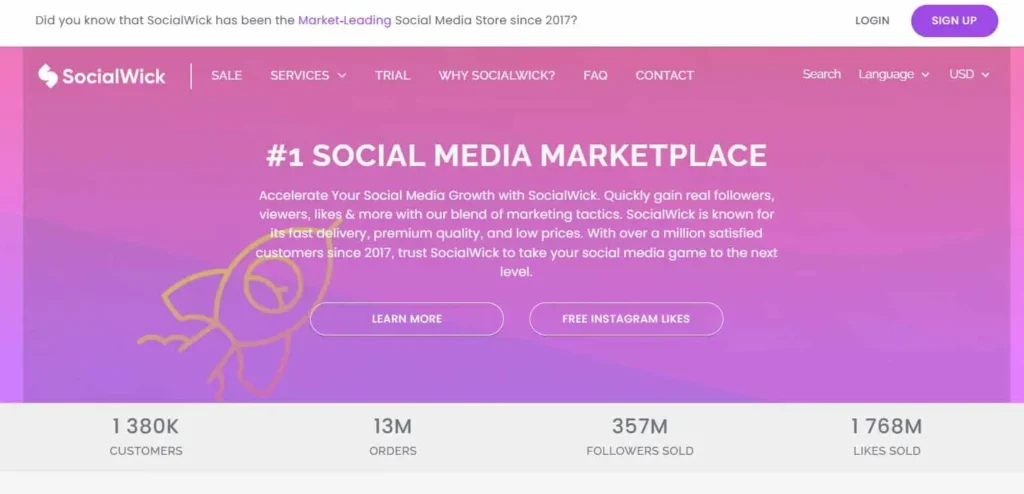Image resolution: width=1024 pixels, height=494 pixels.
Task: Go to the TRIAL page
Action: (x=392, y=75)
